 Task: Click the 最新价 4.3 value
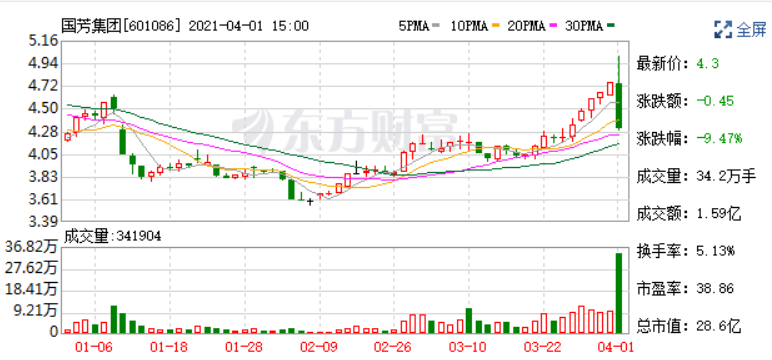click(x=708, y=64)
